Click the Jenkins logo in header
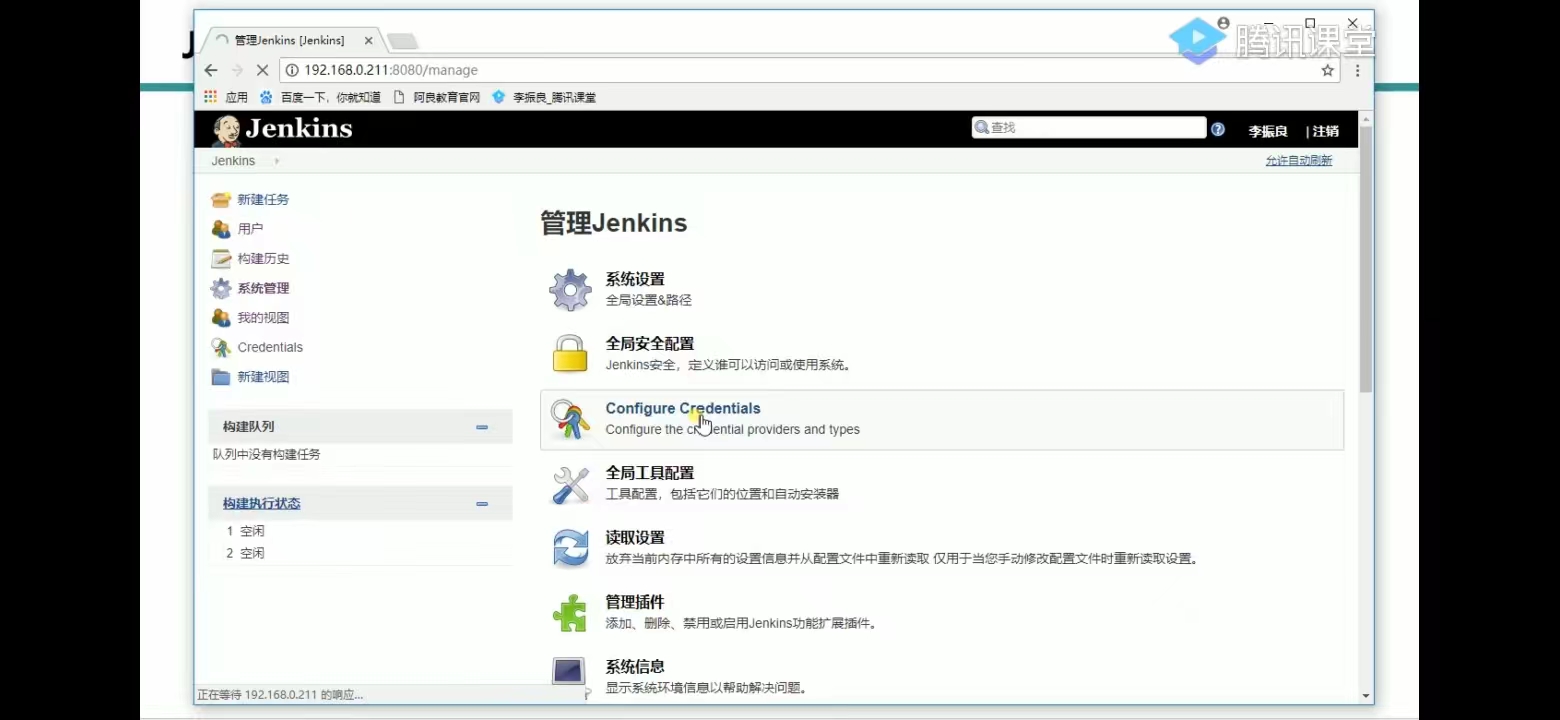The width and height of the screenshot is (1560, 720). (282, 129)
